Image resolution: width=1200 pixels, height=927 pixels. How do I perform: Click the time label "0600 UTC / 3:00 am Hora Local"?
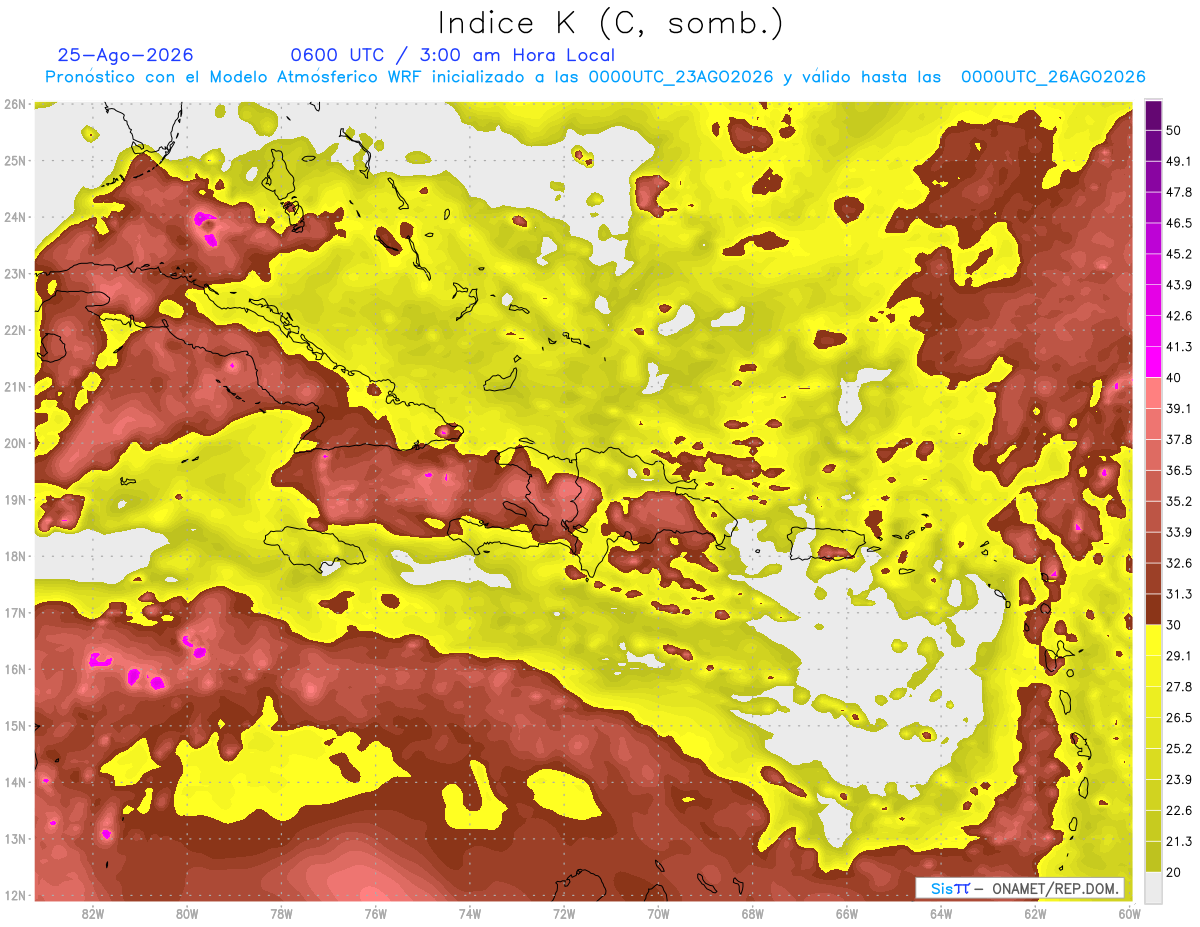point(452,55)
